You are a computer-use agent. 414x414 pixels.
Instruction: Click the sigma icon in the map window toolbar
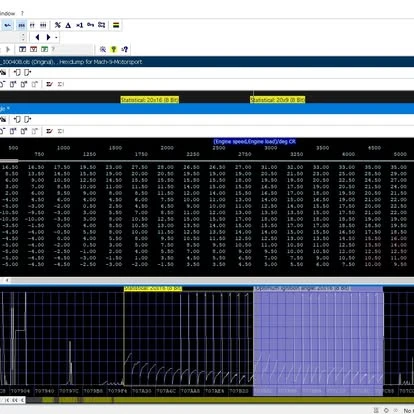[61, 131]
